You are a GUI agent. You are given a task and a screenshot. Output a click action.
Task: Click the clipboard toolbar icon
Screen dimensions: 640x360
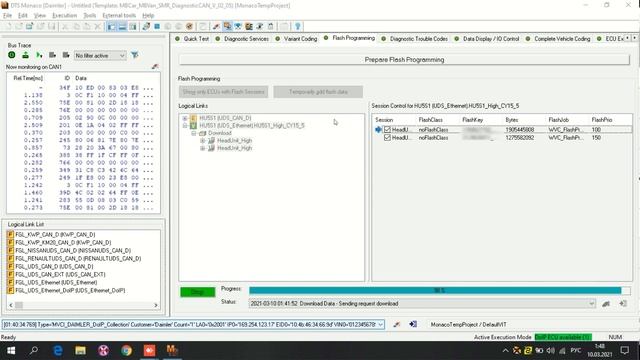tap(270, 27)
